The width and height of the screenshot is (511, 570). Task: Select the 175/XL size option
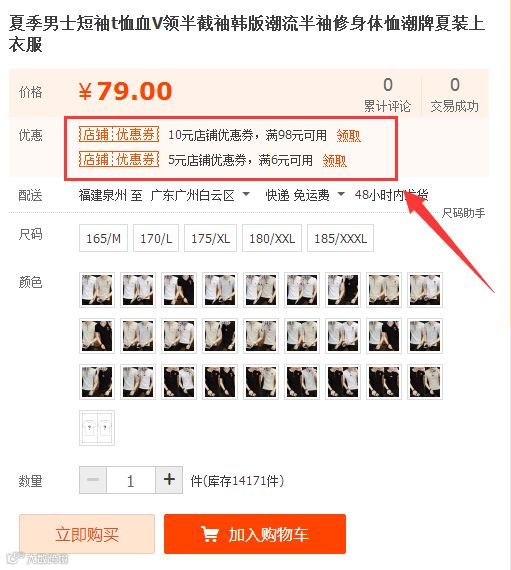point(210,238)
